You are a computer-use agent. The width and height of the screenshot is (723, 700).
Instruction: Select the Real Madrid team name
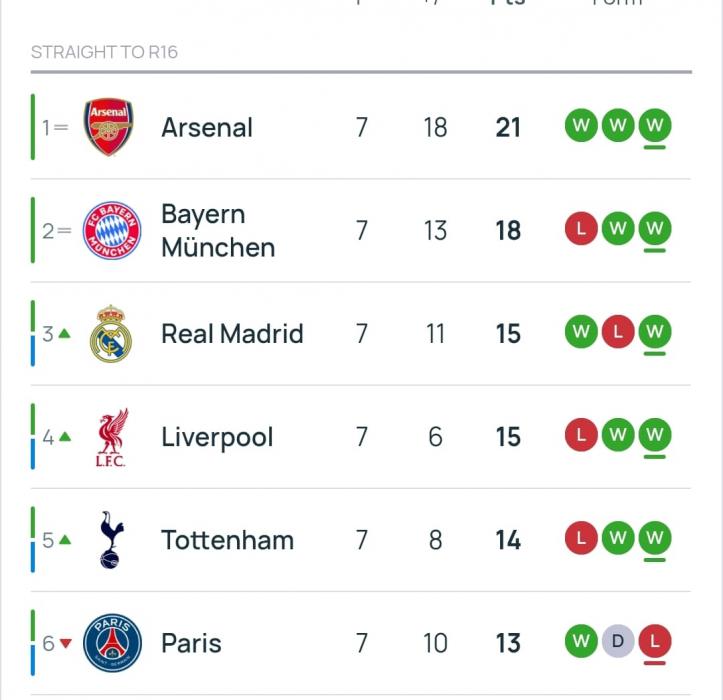pos(232,334)
